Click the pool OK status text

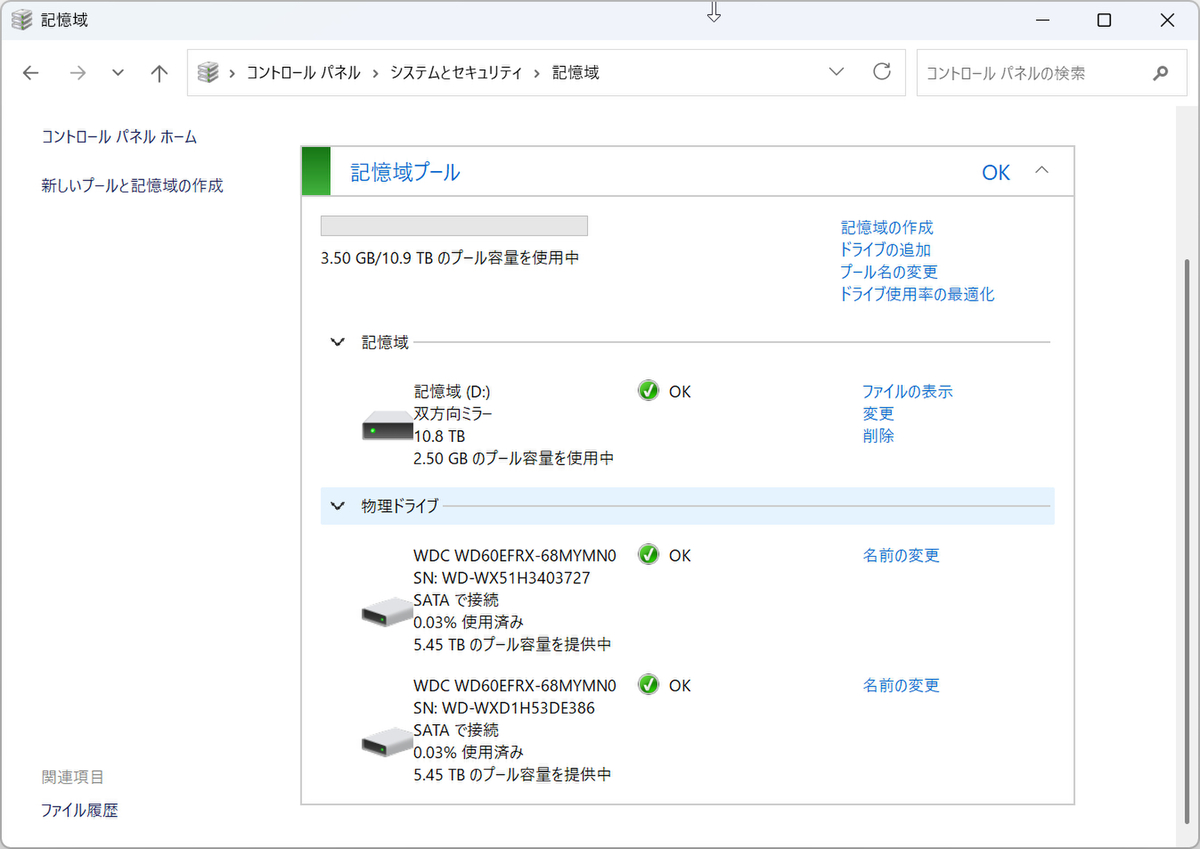[x=996, y=173]
